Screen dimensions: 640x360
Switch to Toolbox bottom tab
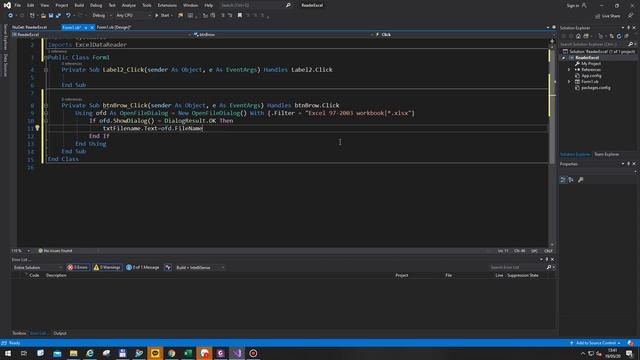coord(19,333)
